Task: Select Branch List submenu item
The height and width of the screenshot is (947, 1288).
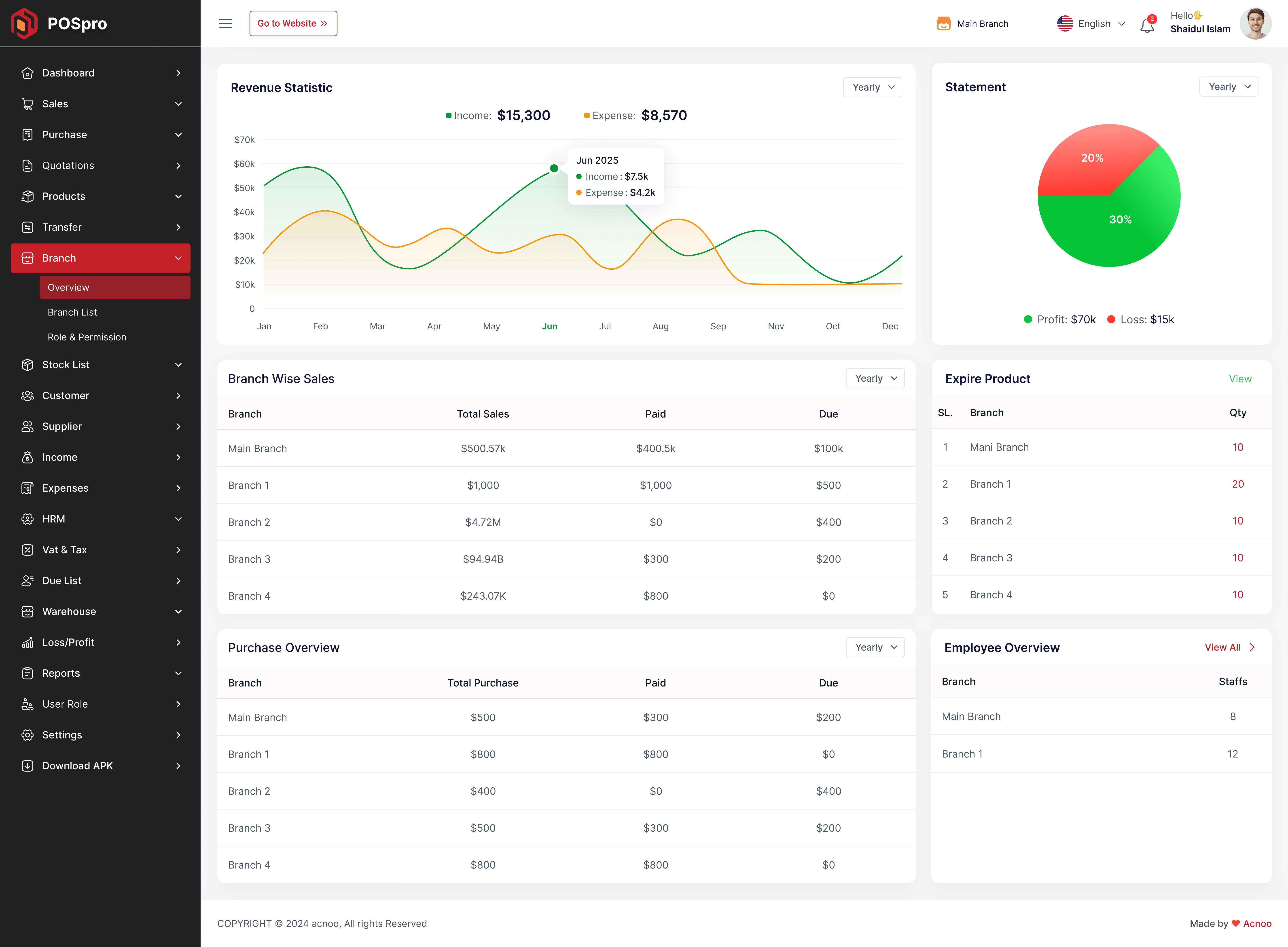Action: 72,312
